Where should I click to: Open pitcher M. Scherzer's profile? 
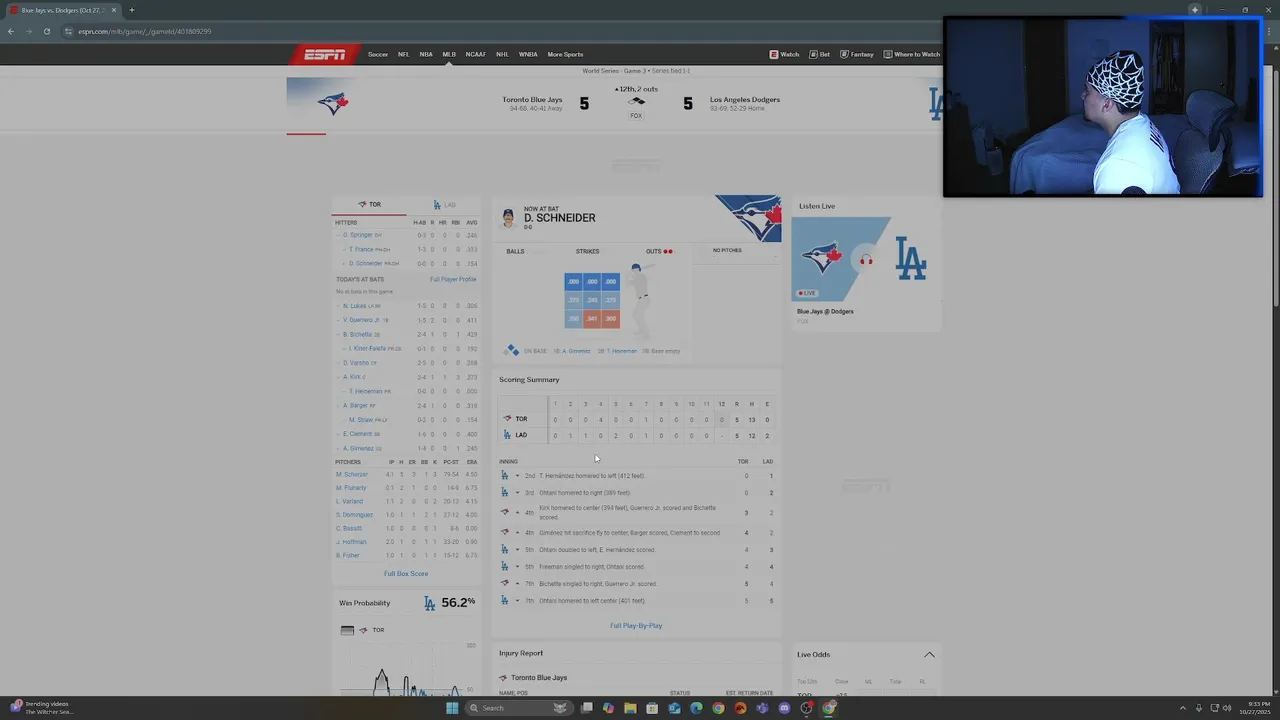(x=352, y=474)
